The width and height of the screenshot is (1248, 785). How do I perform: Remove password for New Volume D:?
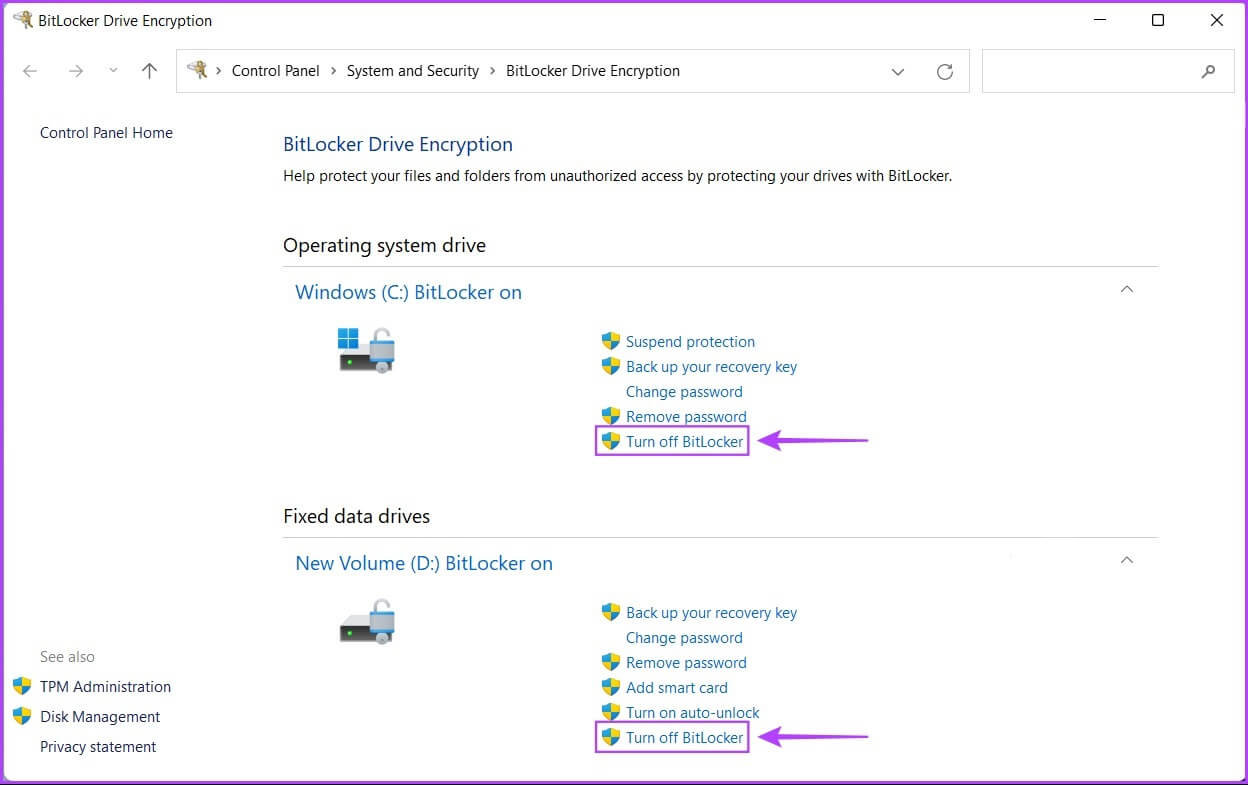point(686,663)
